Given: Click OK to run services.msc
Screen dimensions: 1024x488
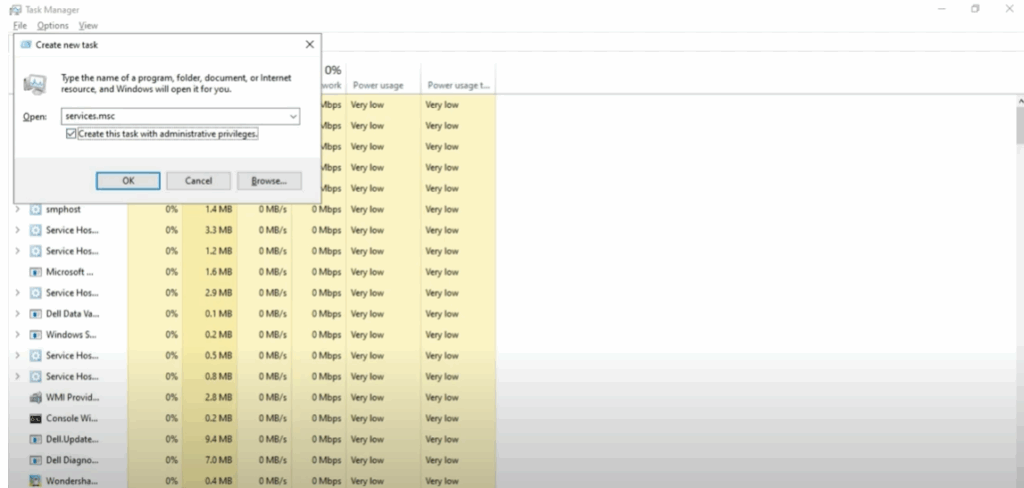Looking at the screenshot, I should (x=128, y=181).
